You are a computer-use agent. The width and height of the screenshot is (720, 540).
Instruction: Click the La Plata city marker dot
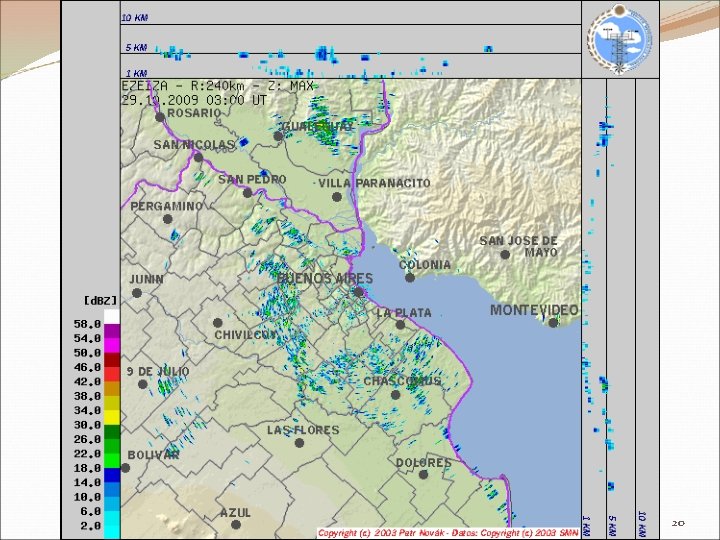(400, 325)
